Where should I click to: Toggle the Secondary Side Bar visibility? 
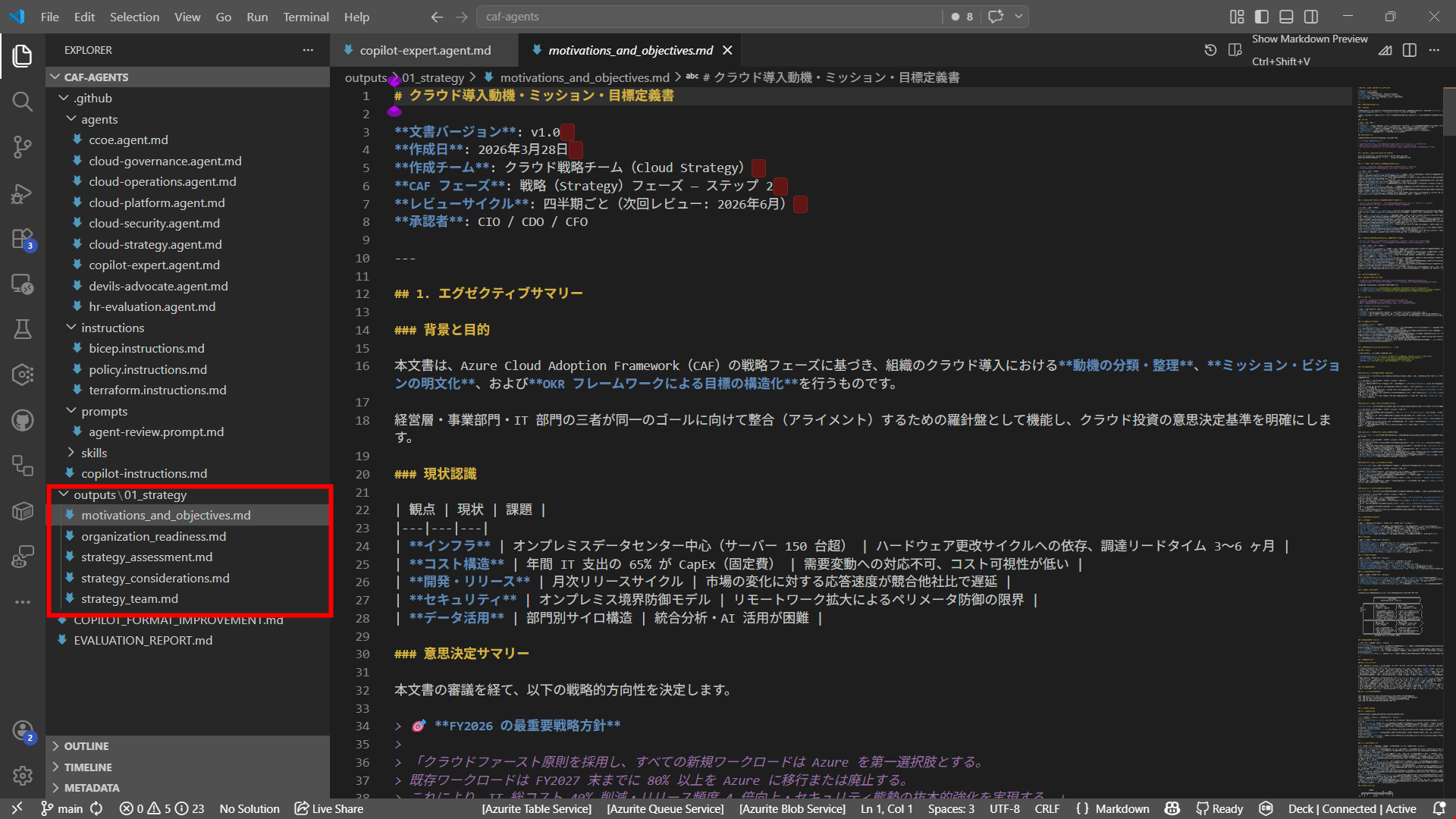1311,16
